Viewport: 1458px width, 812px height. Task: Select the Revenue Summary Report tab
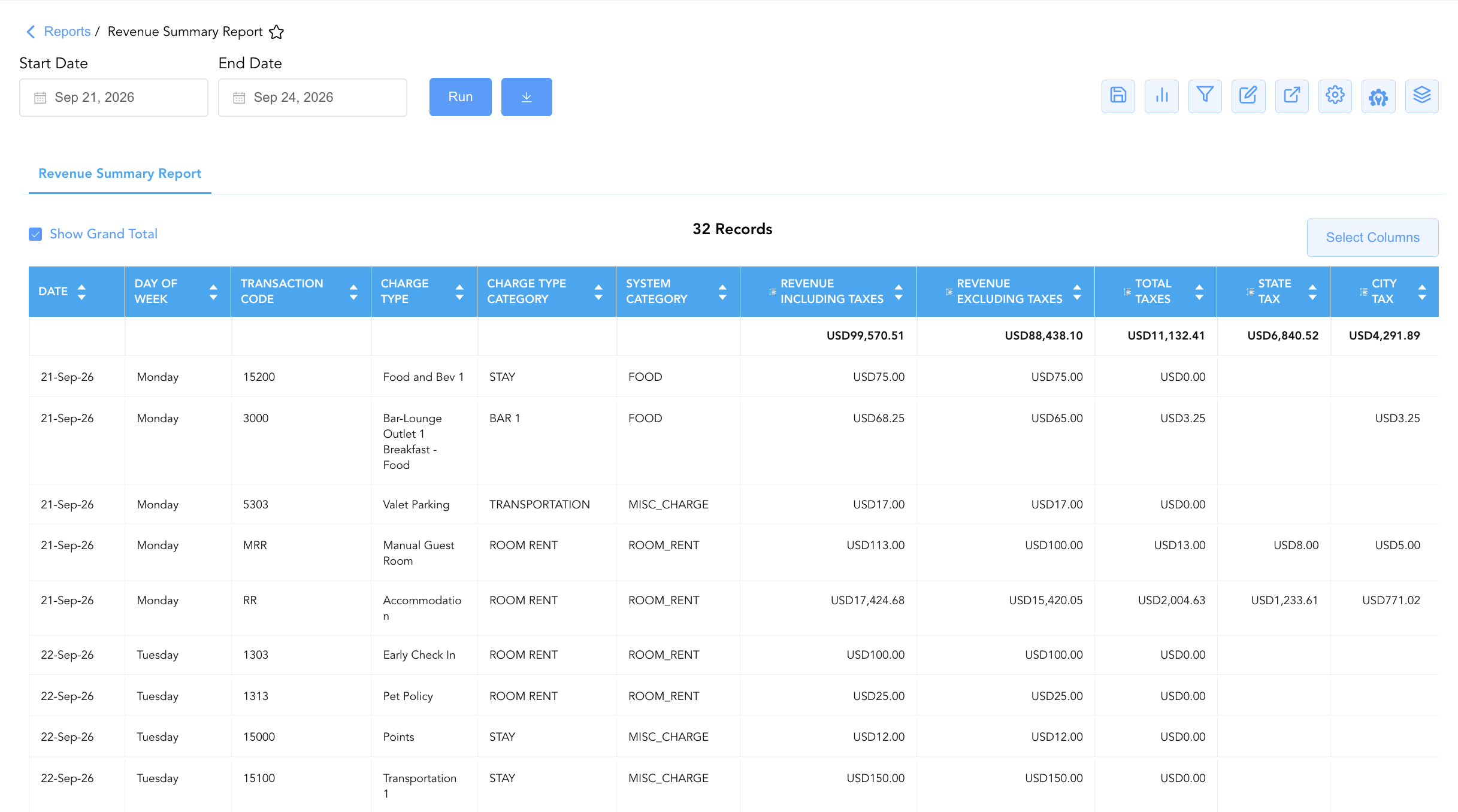120,174
